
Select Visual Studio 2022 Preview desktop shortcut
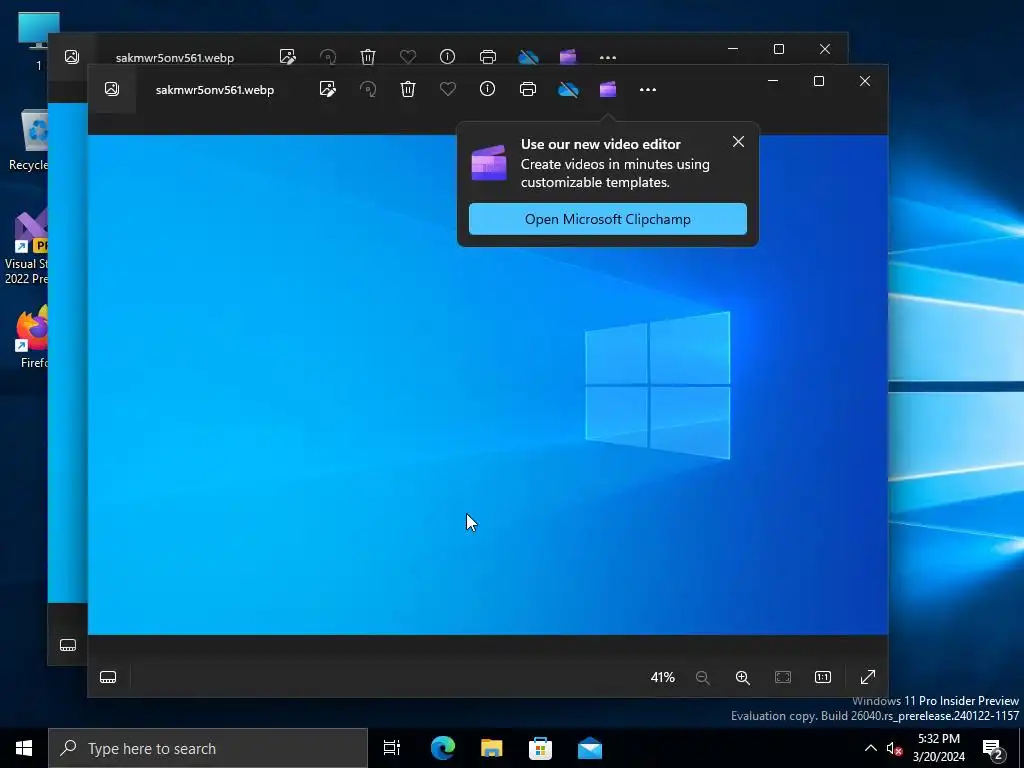[x=26, y=247]
